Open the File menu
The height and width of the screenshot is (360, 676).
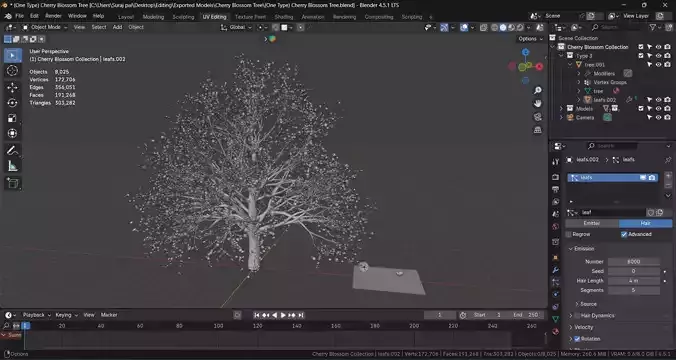[19, 16]
